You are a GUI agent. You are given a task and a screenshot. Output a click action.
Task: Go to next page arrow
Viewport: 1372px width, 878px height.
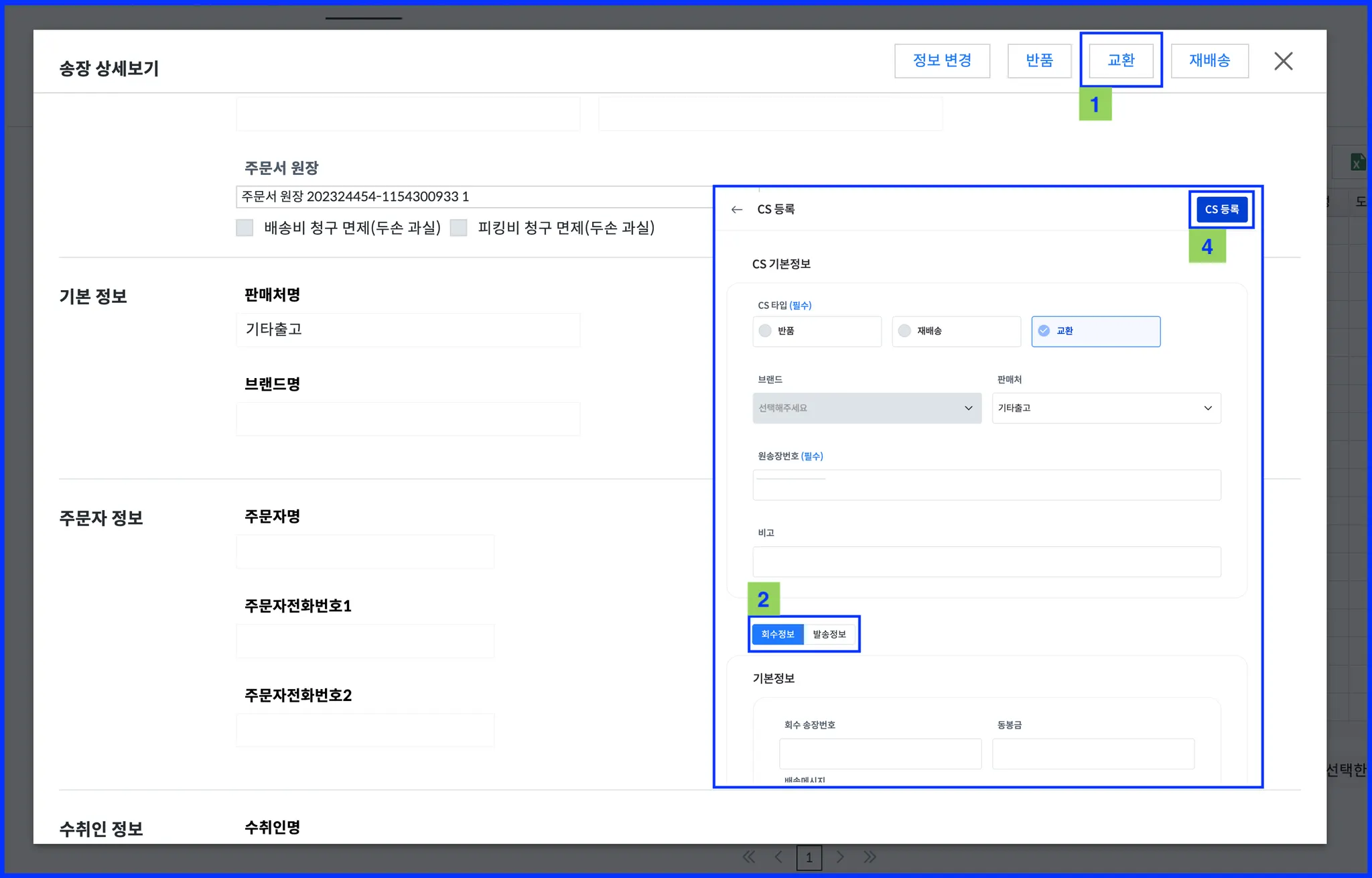coord(840,857)
